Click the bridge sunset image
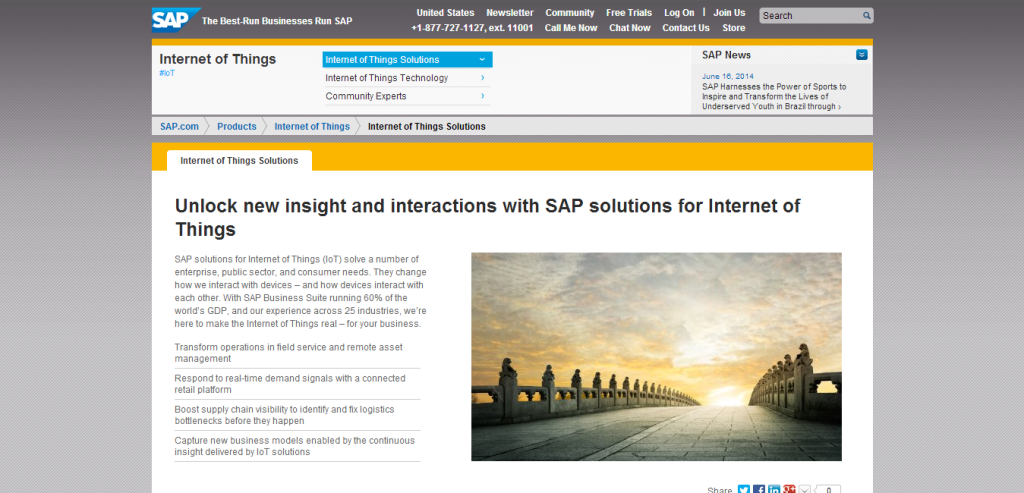This screenshot has width=1024, height=493. tap(656, 357)
